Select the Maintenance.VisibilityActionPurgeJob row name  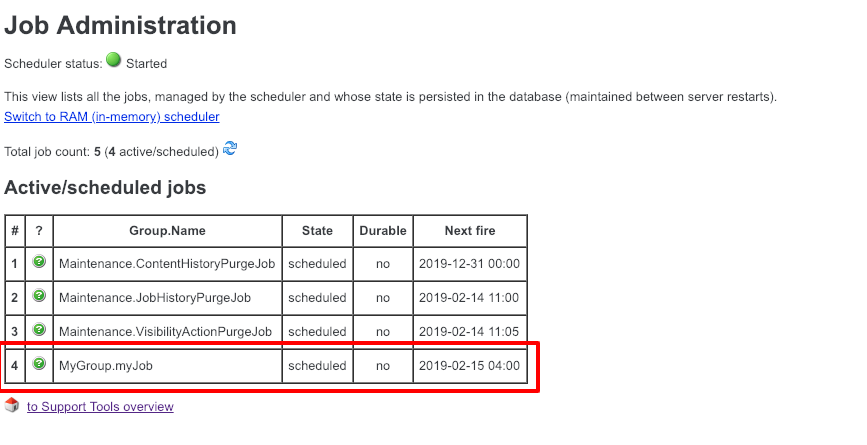tap(165, 332)
